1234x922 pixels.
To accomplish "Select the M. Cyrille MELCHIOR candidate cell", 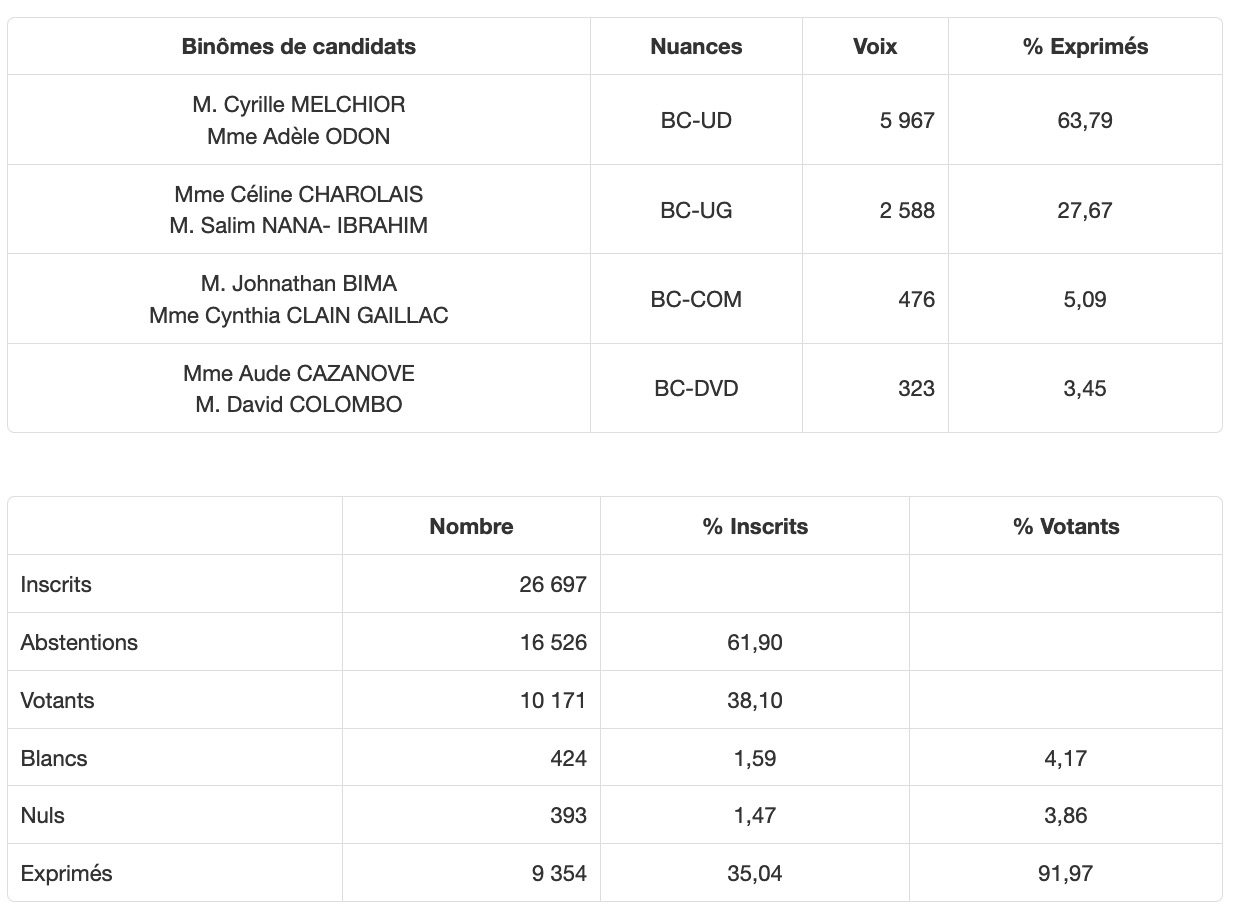I will (298, 120).
